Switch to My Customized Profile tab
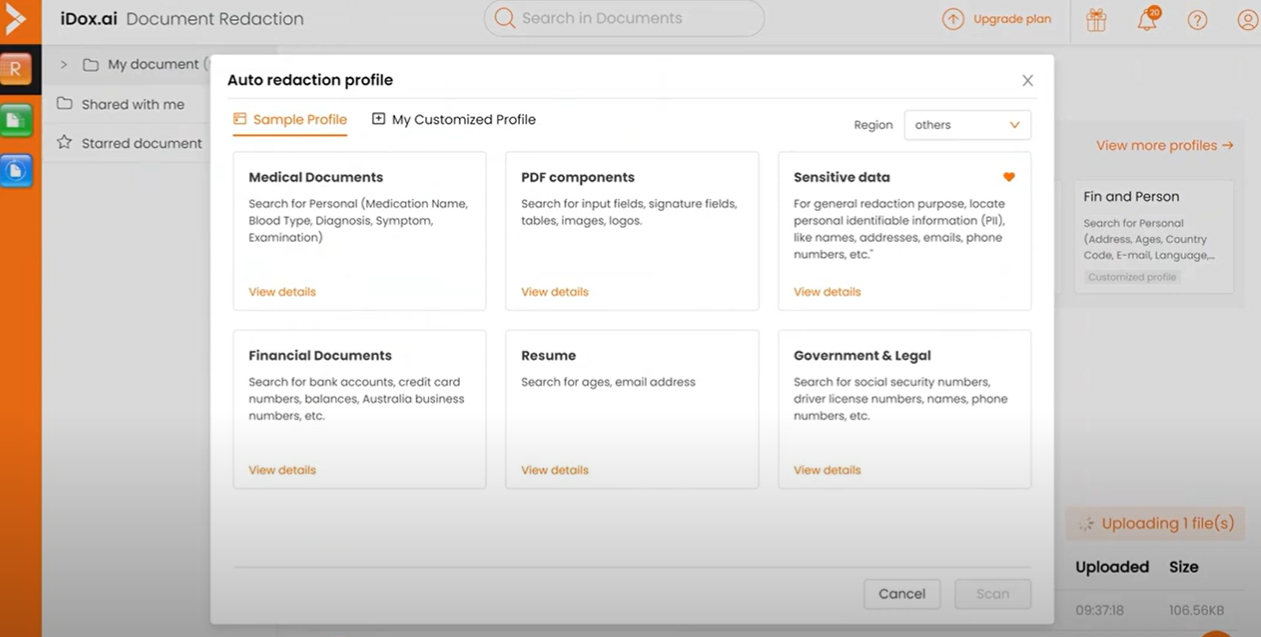Image resolution: width=1261 pixels, height=637 pixels. 453,118
